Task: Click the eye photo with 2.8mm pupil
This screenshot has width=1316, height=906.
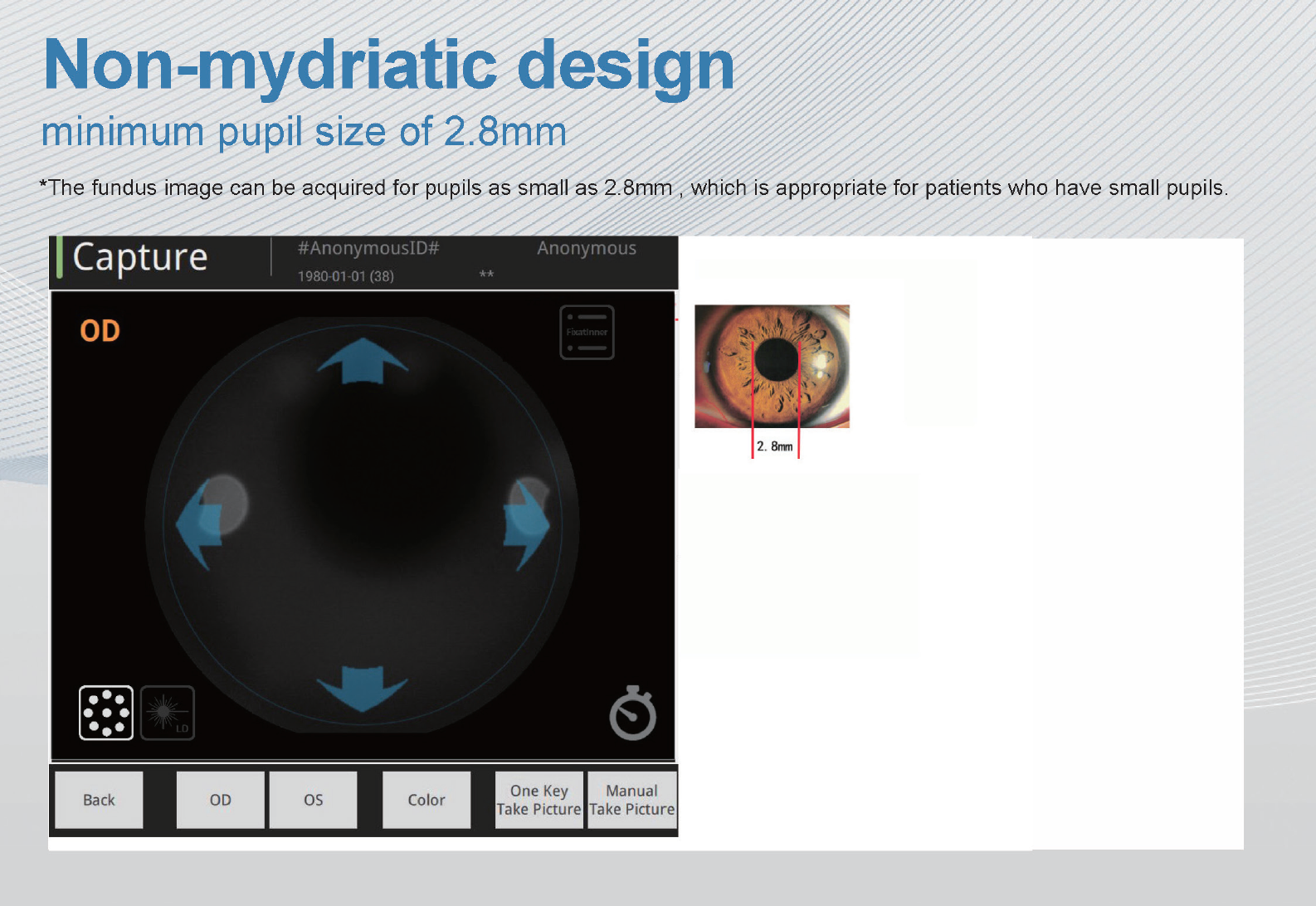Action: pyautogui.click(x=772, y=366)
